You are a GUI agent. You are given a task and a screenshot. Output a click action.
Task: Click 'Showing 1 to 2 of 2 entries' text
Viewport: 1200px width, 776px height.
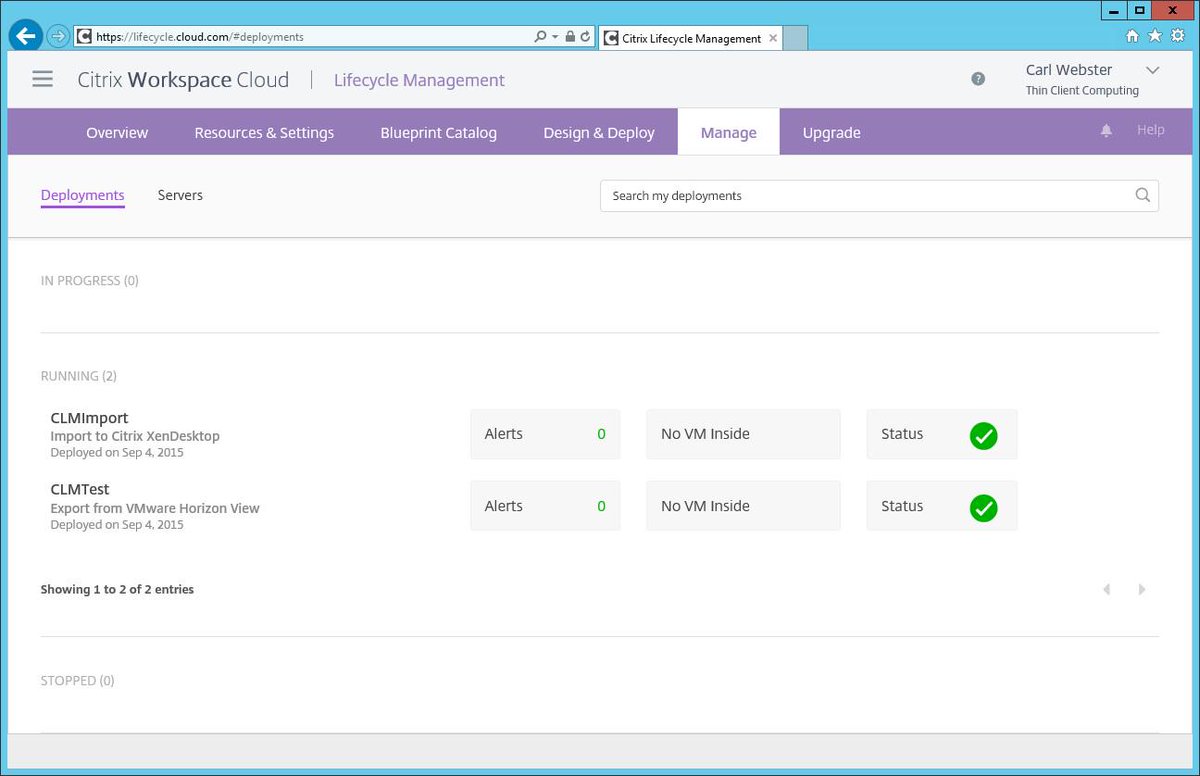pyautogui.click(x=117, y=590)
